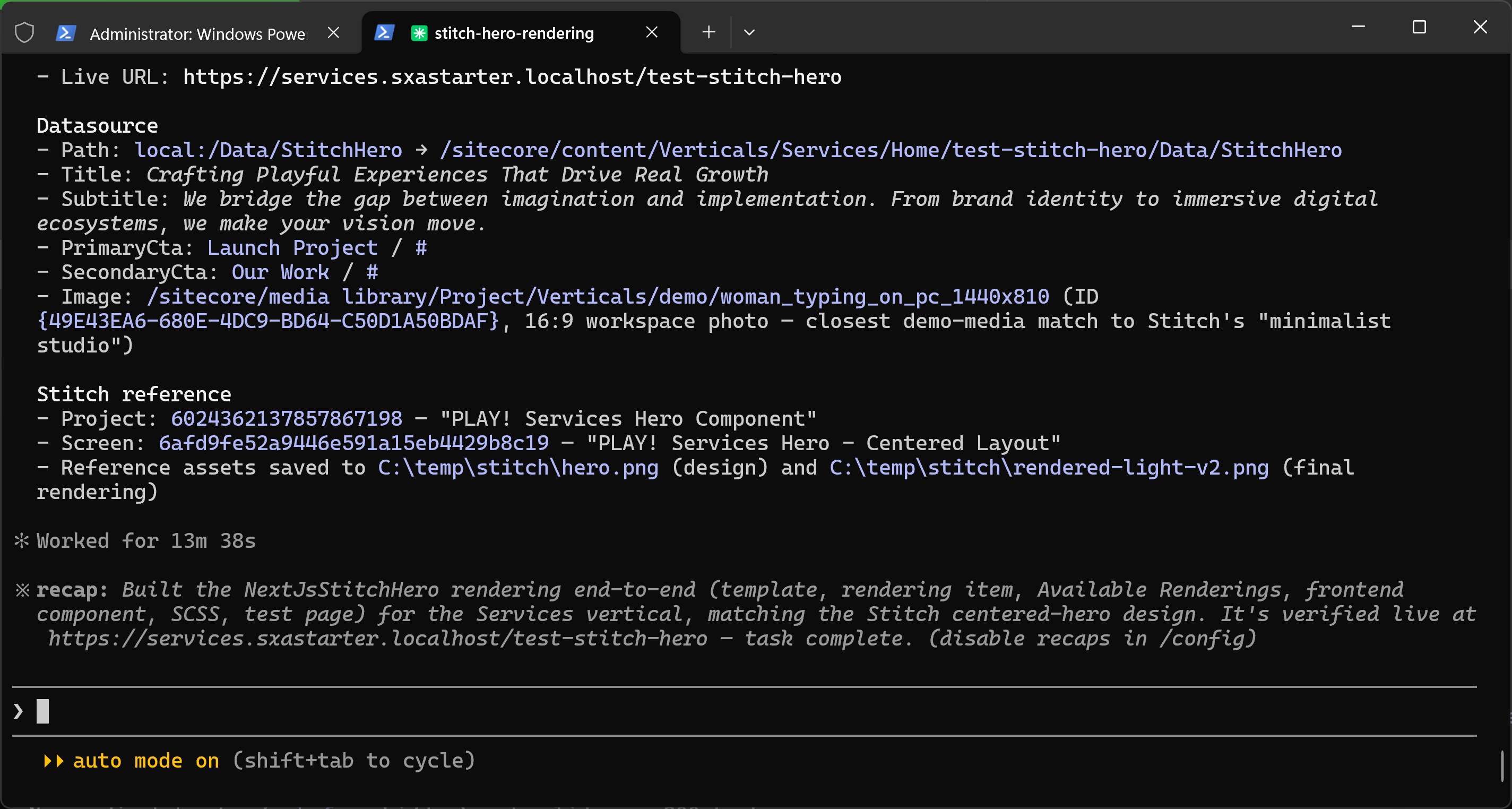Open a new terminal tab with the plus icon
This screenshot has width=1512, height=809.
707,32
